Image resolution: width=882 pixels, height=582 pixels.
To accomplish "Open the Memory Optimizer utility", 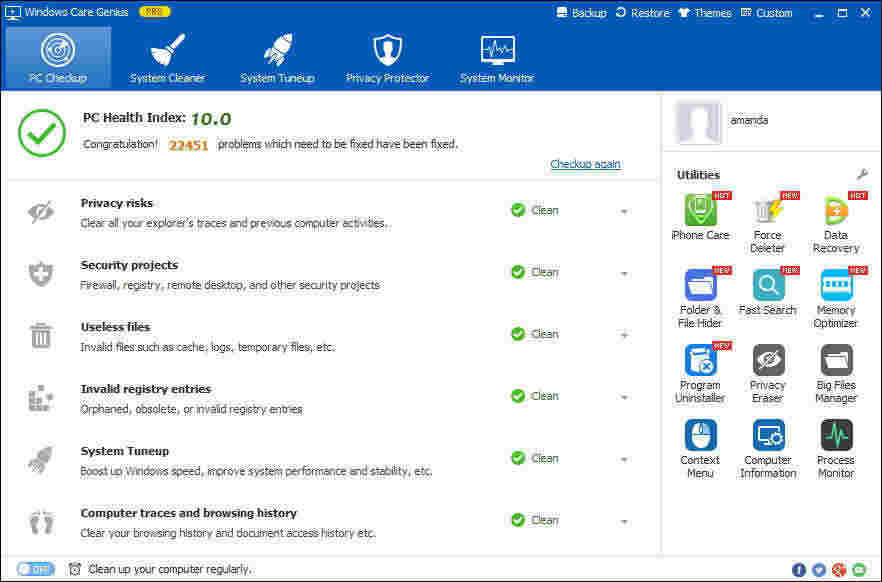I will [x=836, y=298].
